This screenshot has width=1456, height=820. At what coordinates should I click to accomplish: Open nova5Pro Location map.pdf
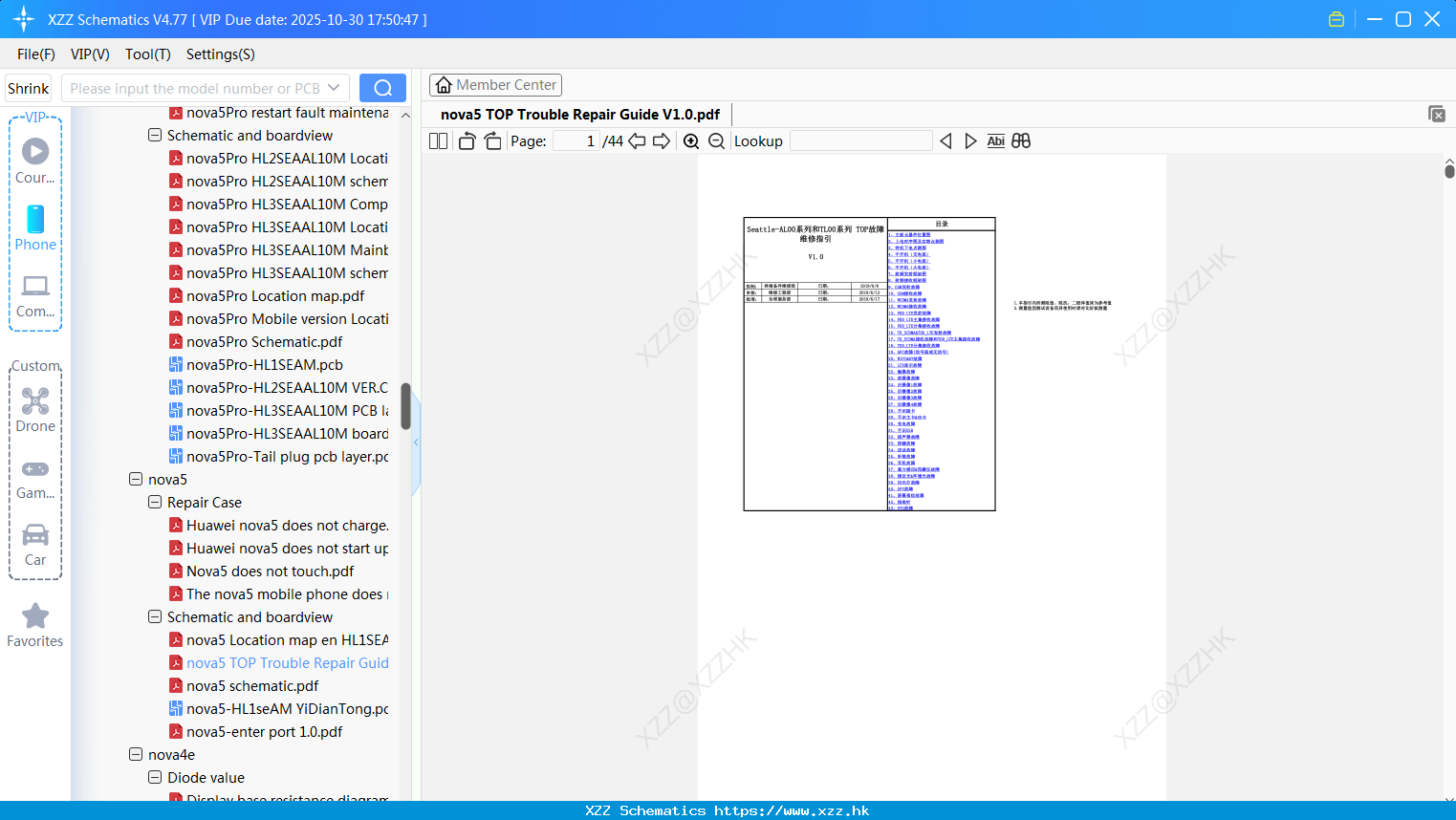(x=267, y=295)
